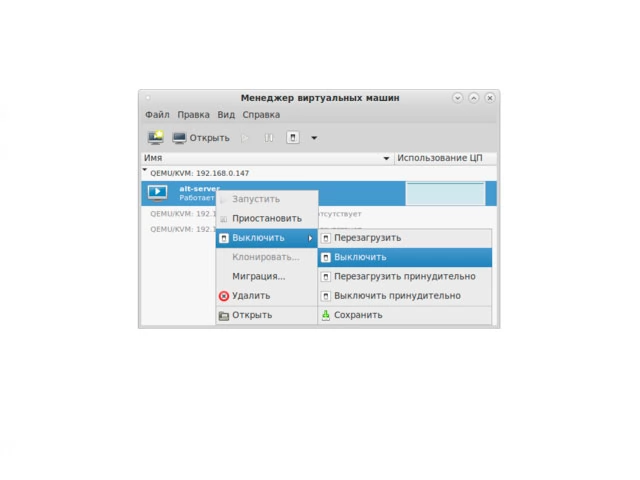Select Перезагрузить принудительно option
Viewport: 640px width, 480px height.
tap(404, 276)
